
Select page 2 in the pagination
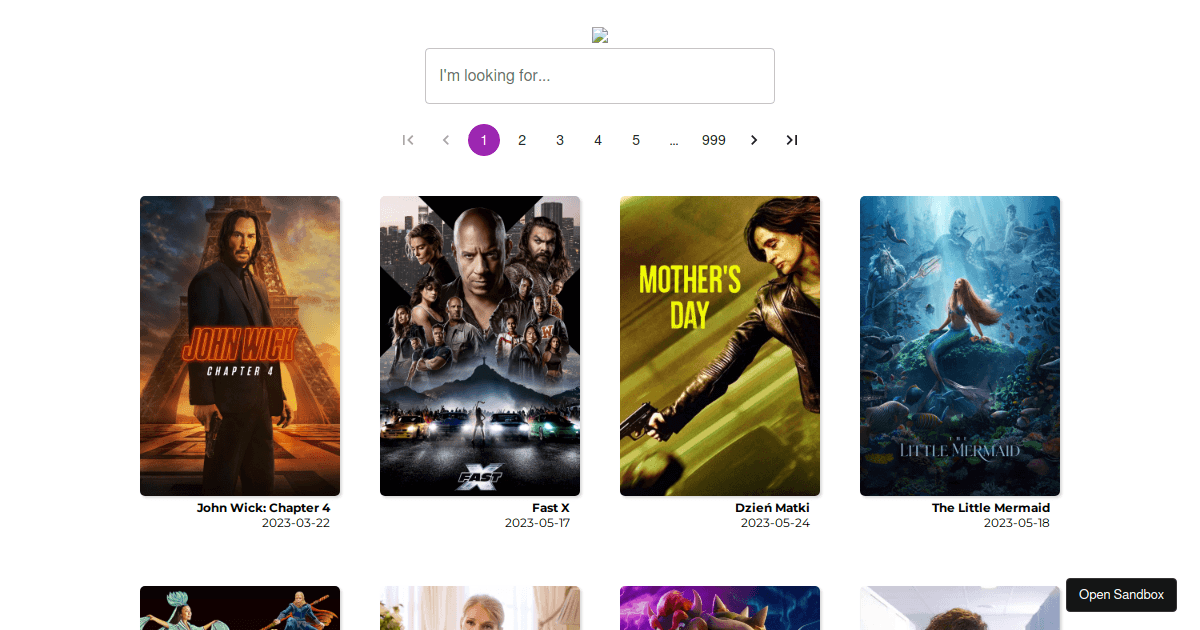522,140
